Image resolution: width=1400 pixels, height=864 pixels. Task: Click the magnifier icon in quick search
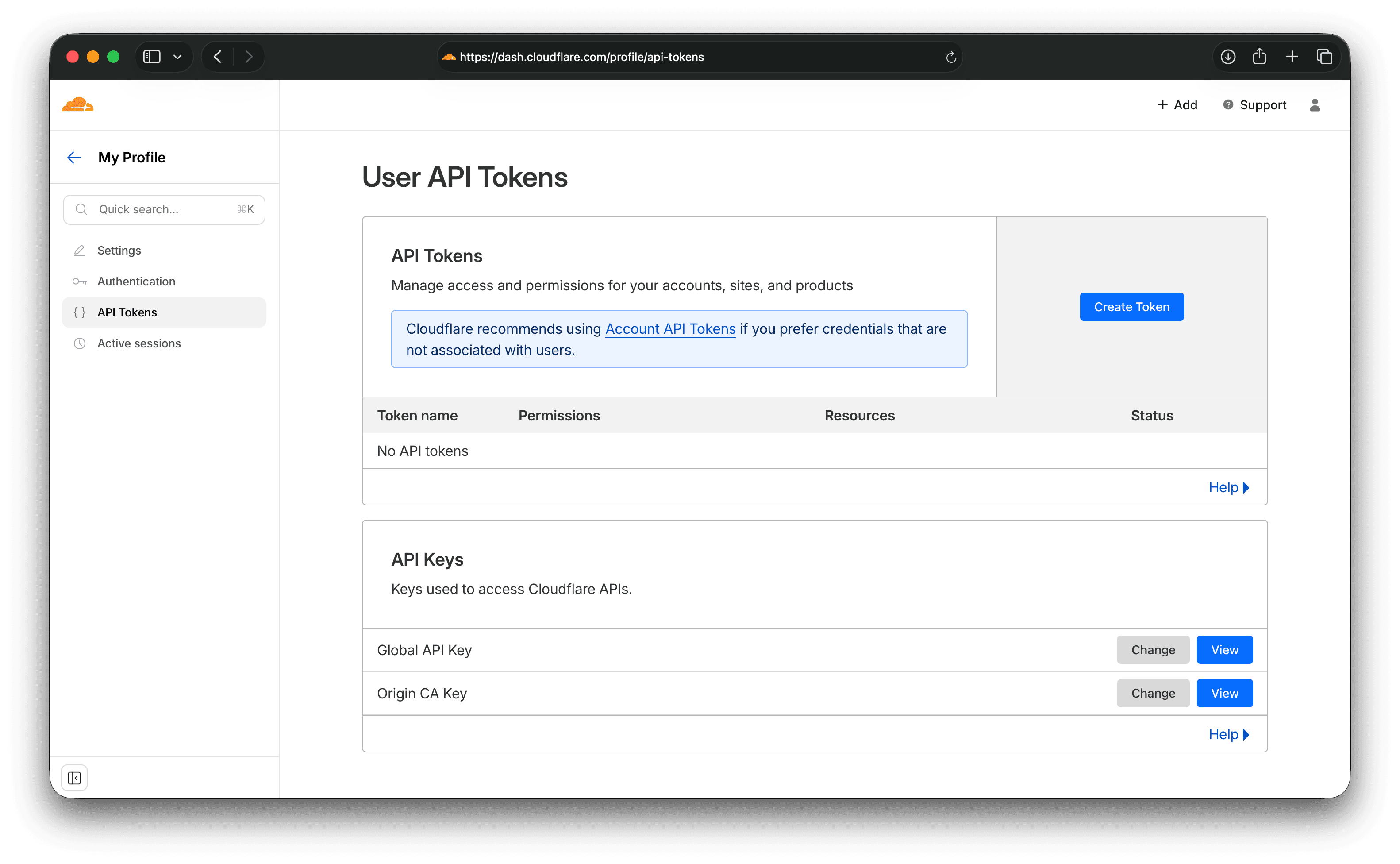81,209
